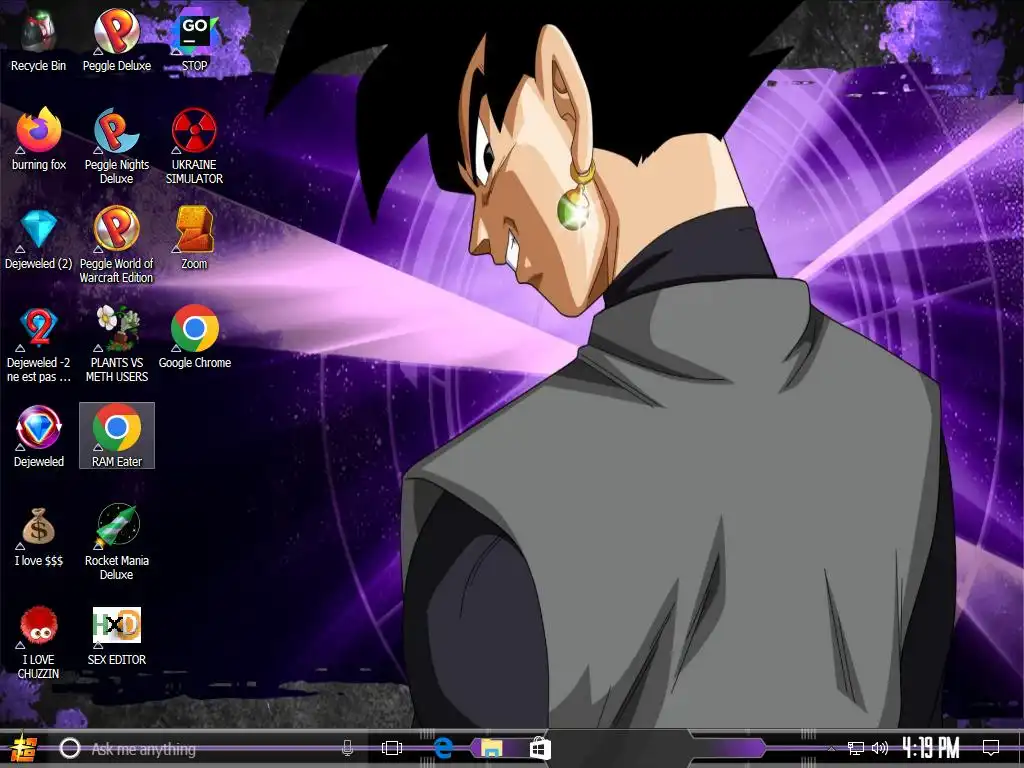This screenshot has width=1024, height=768.
Task: Click the 4:19 PM clock
Action: [x=931, y=748]
